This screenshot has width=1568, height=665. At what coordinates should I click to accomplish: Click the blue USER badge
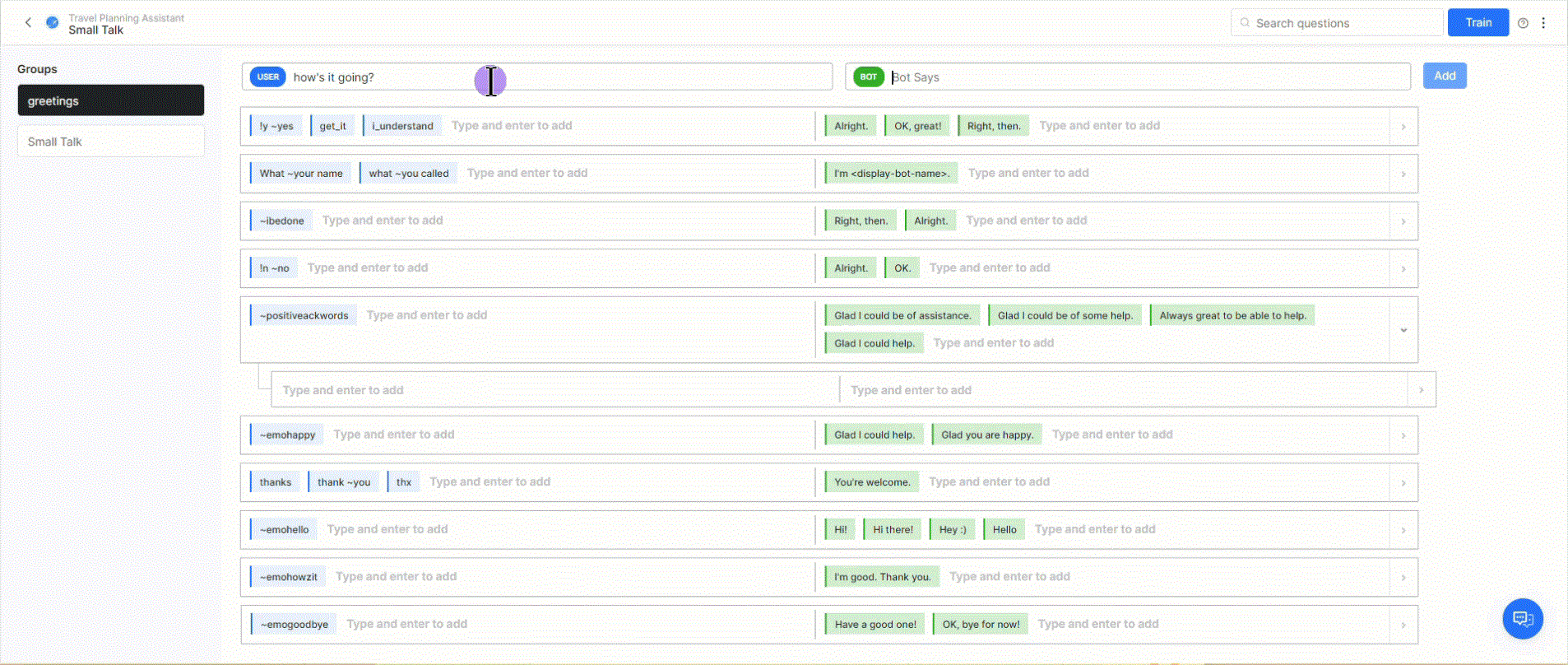tap(267, 77)
